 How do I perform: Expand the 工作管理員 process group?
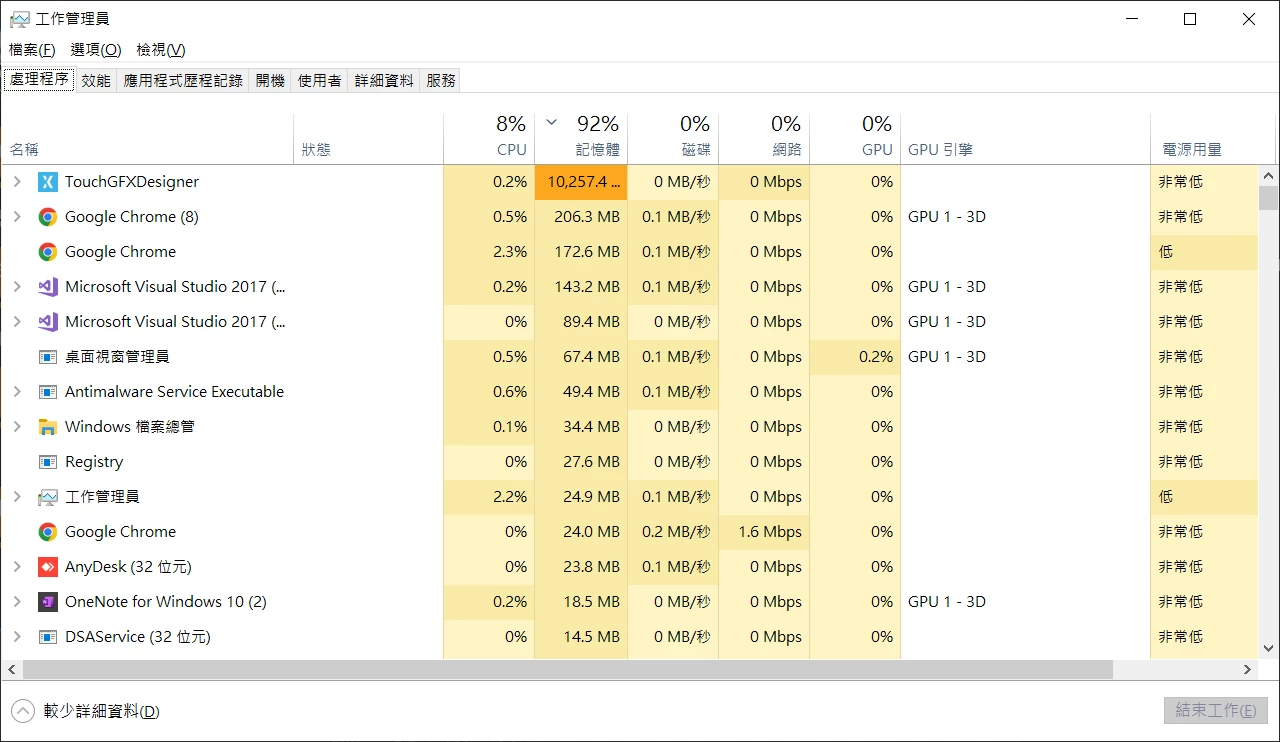[x=17, y=497]
